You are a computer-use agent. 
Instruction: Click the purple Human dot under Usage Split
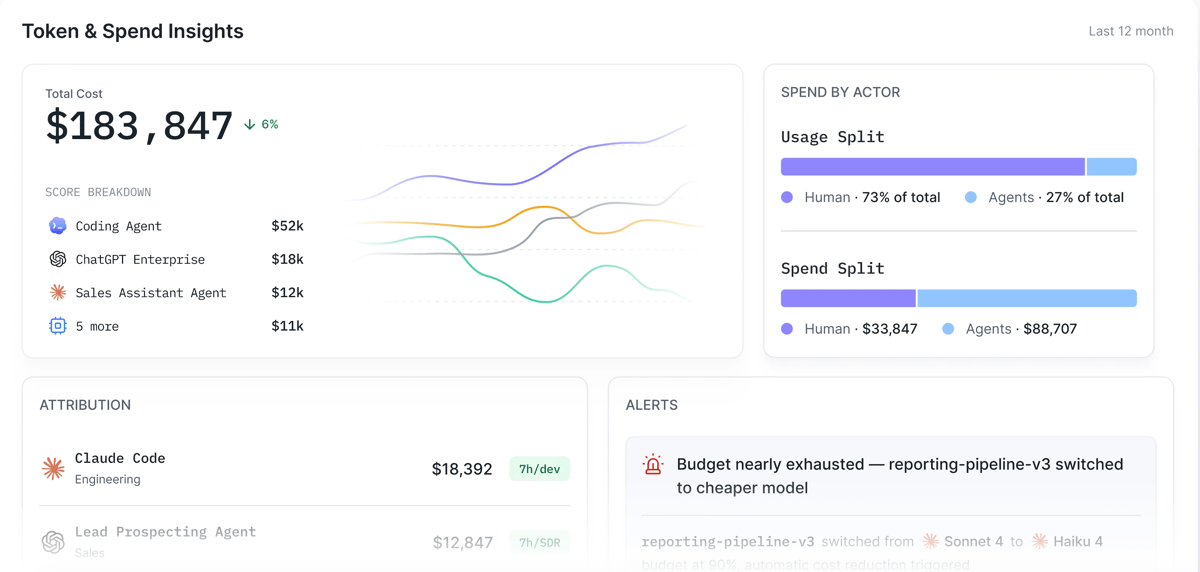coord(787,198)
